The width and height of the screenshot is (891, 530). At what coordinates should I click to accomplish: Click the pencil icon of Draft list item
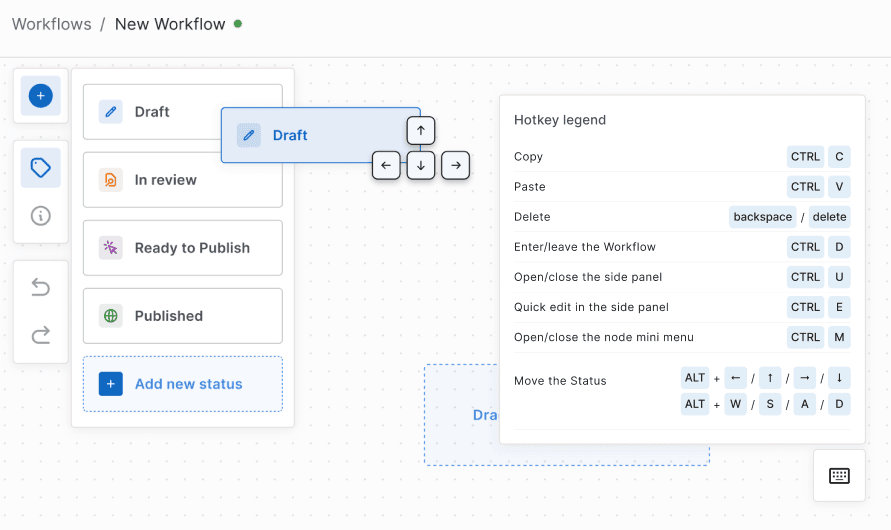[x=111, y=112]
